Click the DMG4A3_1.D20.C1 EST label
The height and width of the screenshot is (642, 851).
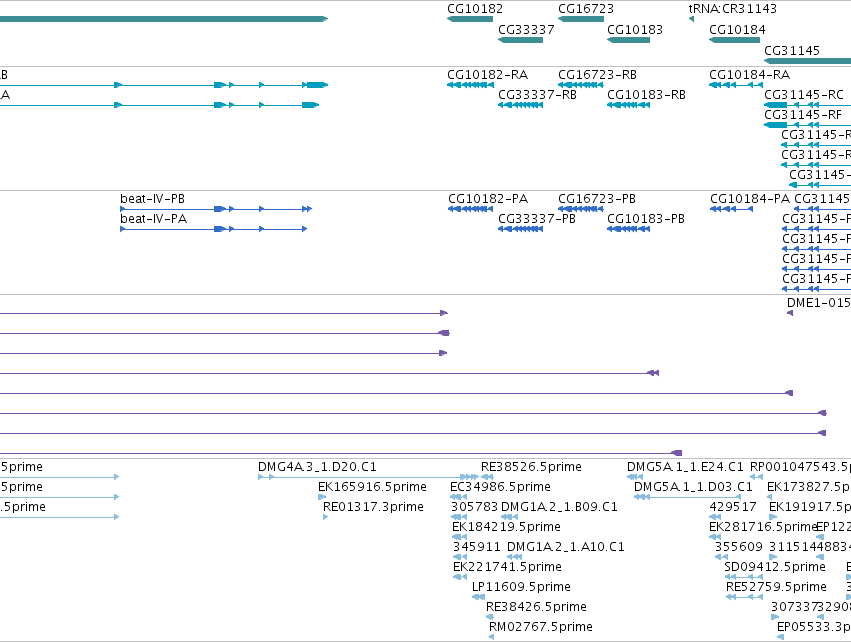pos(317,467)
